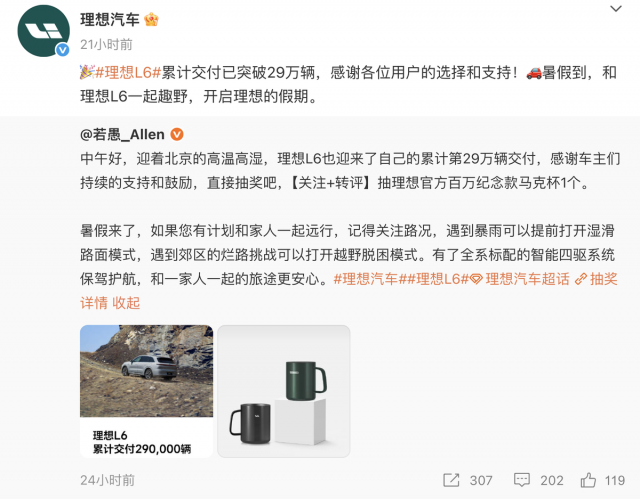The image size is (640, 499).
Task: Open @若愚_Allen's profile
Action: point(122,134)
